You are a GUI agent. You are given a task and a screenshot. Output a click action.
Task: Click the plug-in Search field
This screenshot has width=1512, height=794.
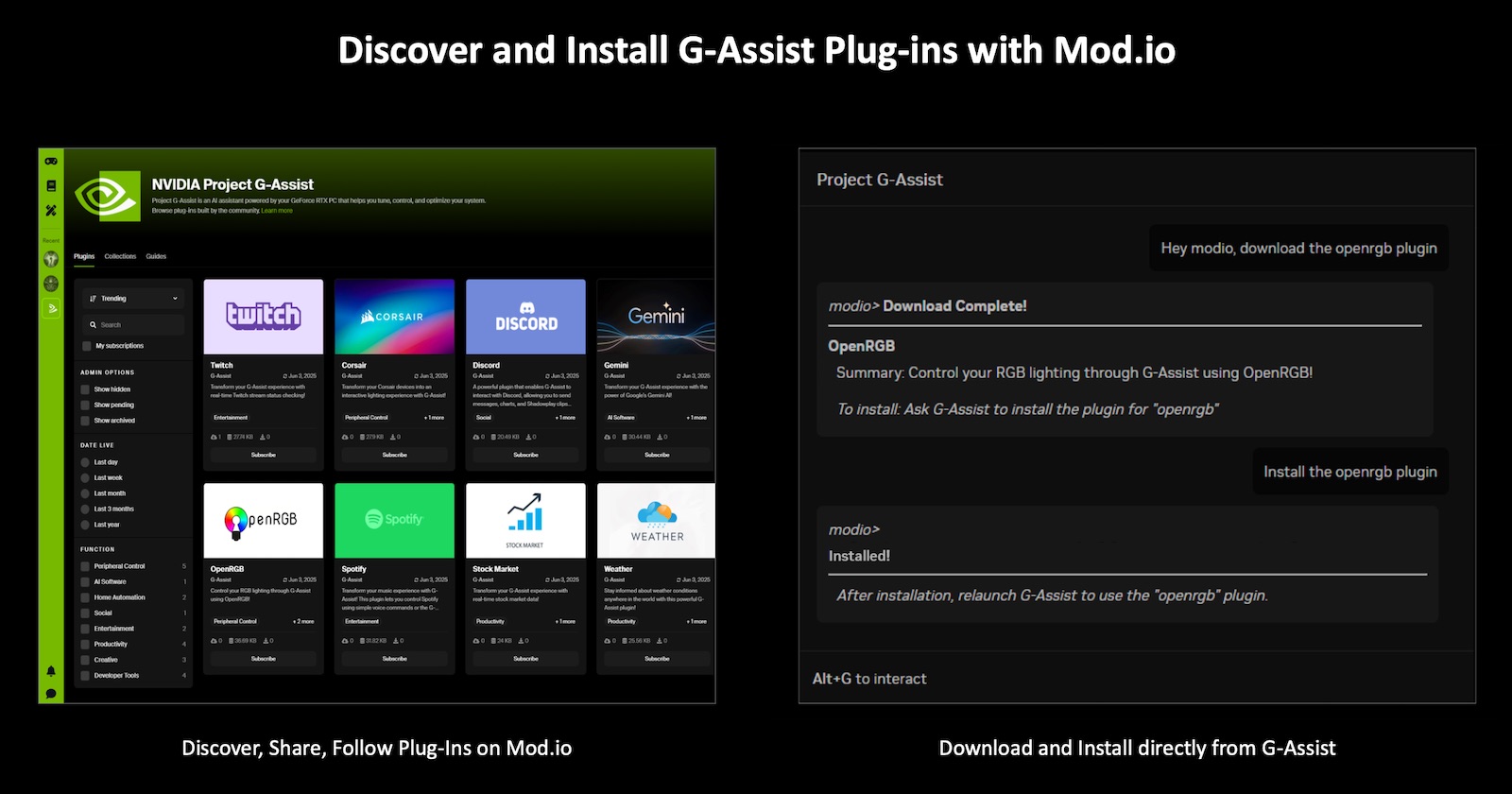coord(133,325)
